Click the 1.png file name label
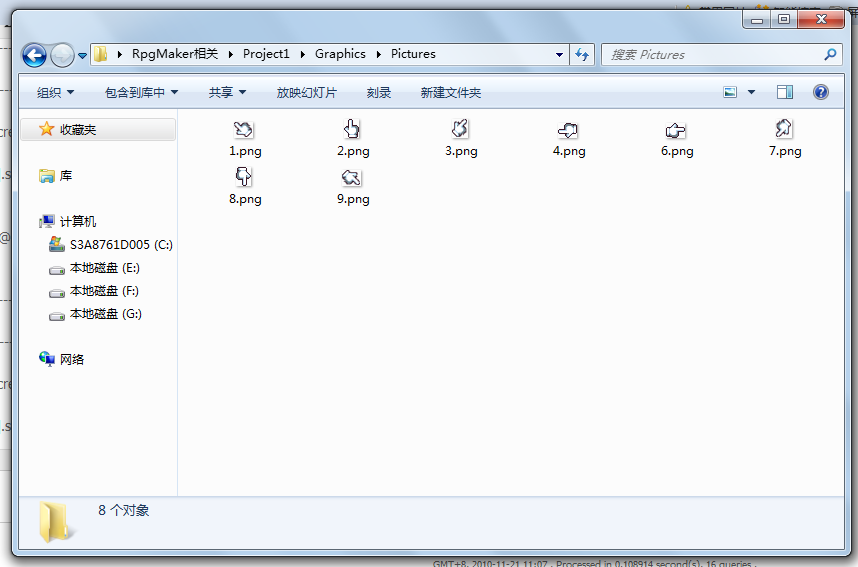Image resolution: width=858 pixels, height=567 pixels. point(245,151)
